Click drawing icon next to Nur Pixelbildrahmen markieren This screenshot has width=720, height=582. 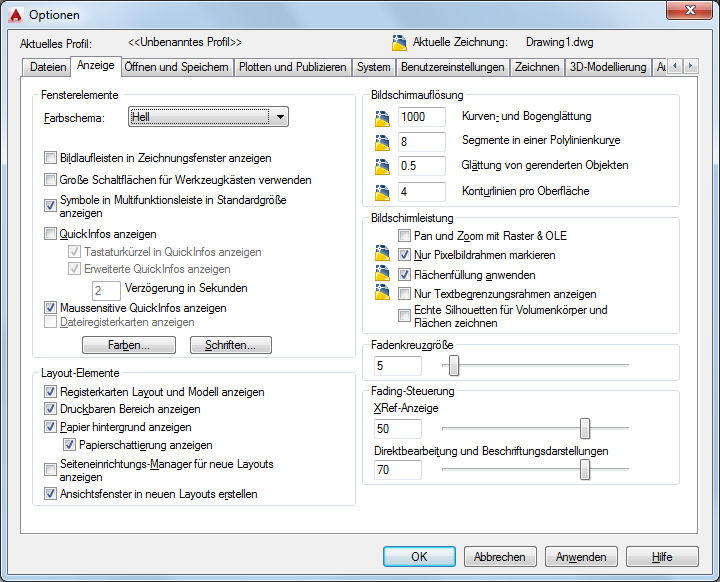[382, 253]
